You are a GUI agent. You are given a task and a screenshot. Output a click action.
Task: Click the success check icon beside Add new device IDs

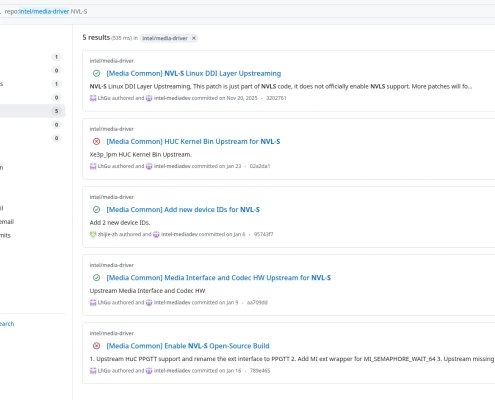pyautogui.click(x=96, y=209)
